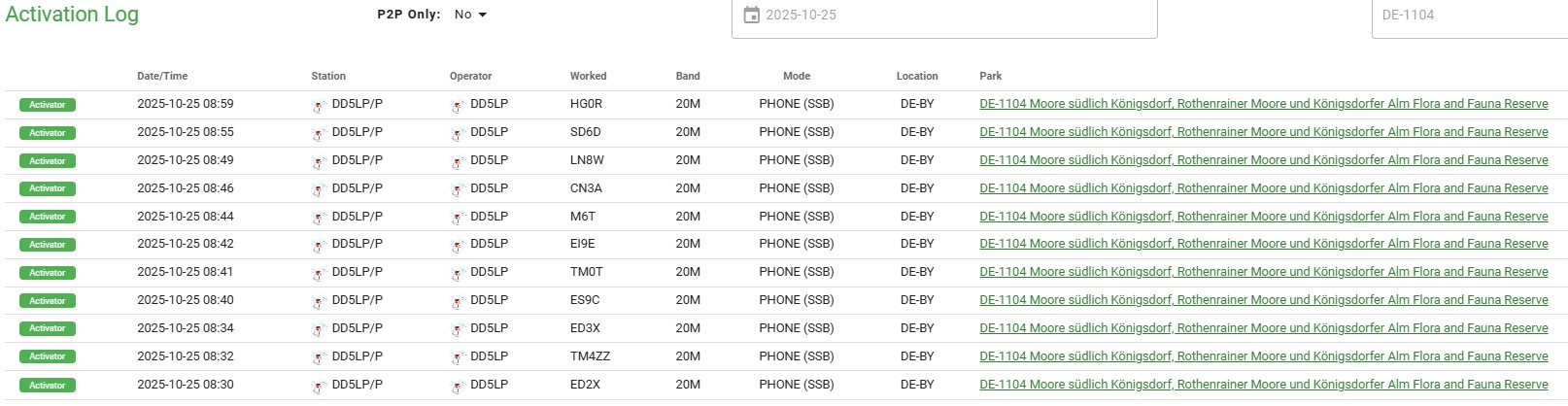
Task: Expand the P2P Only dropdown
Action: (470, 15)
